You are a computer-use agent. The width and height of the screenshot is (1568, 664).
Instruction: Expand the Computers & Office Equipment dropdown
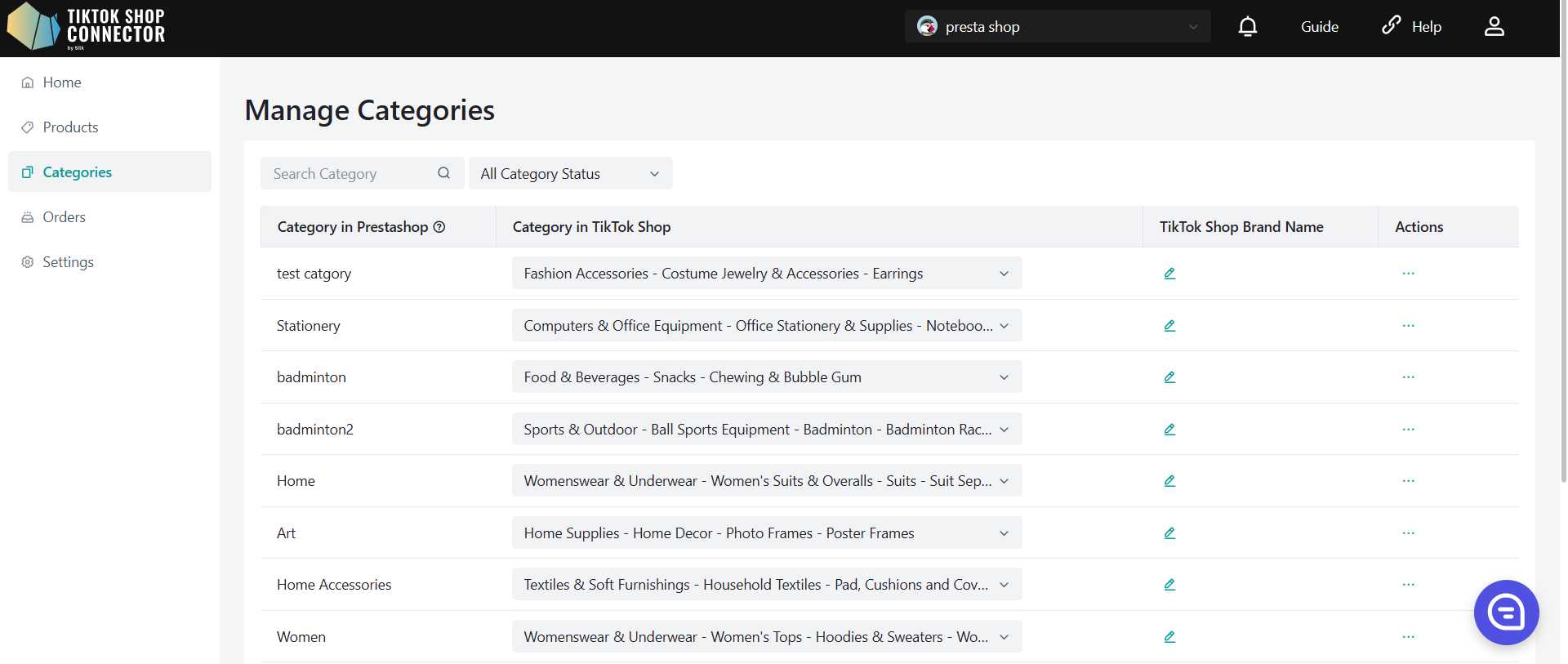pos(767,326)
